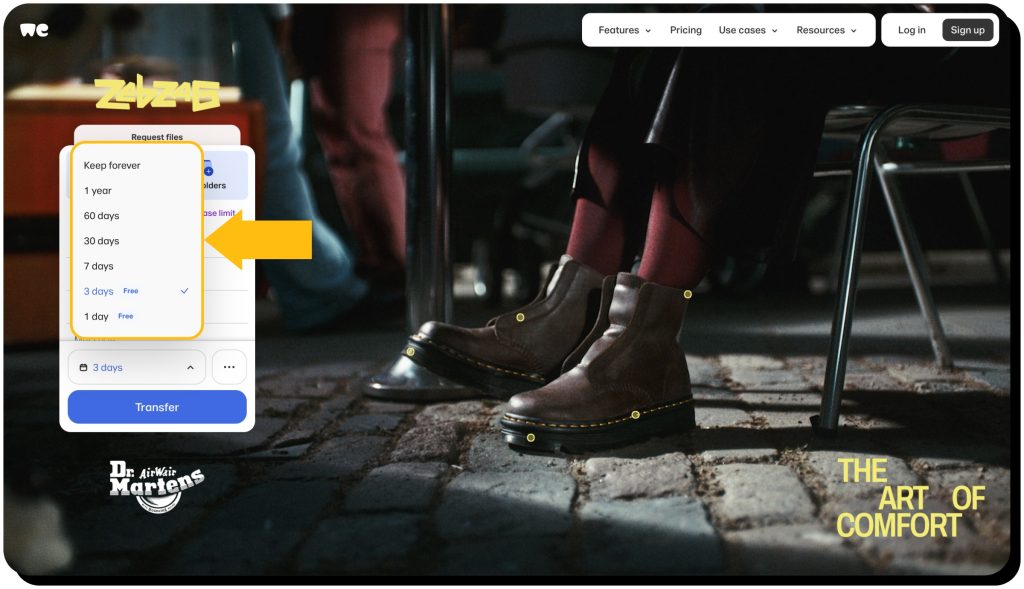Click the calendar icon beside 3 days selector
This screenshot has height=589, width=1024.
(x=83, y=367)
